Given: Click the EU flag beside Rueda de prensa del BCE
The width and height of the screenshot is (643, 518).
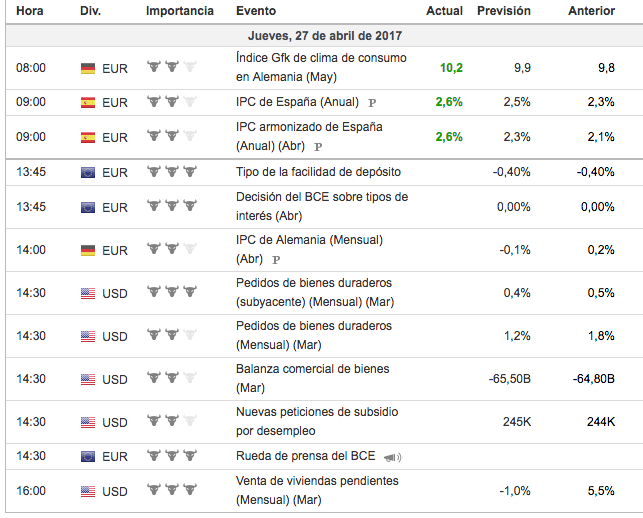Looking at the screenshot, I should (x=88, y=456).
